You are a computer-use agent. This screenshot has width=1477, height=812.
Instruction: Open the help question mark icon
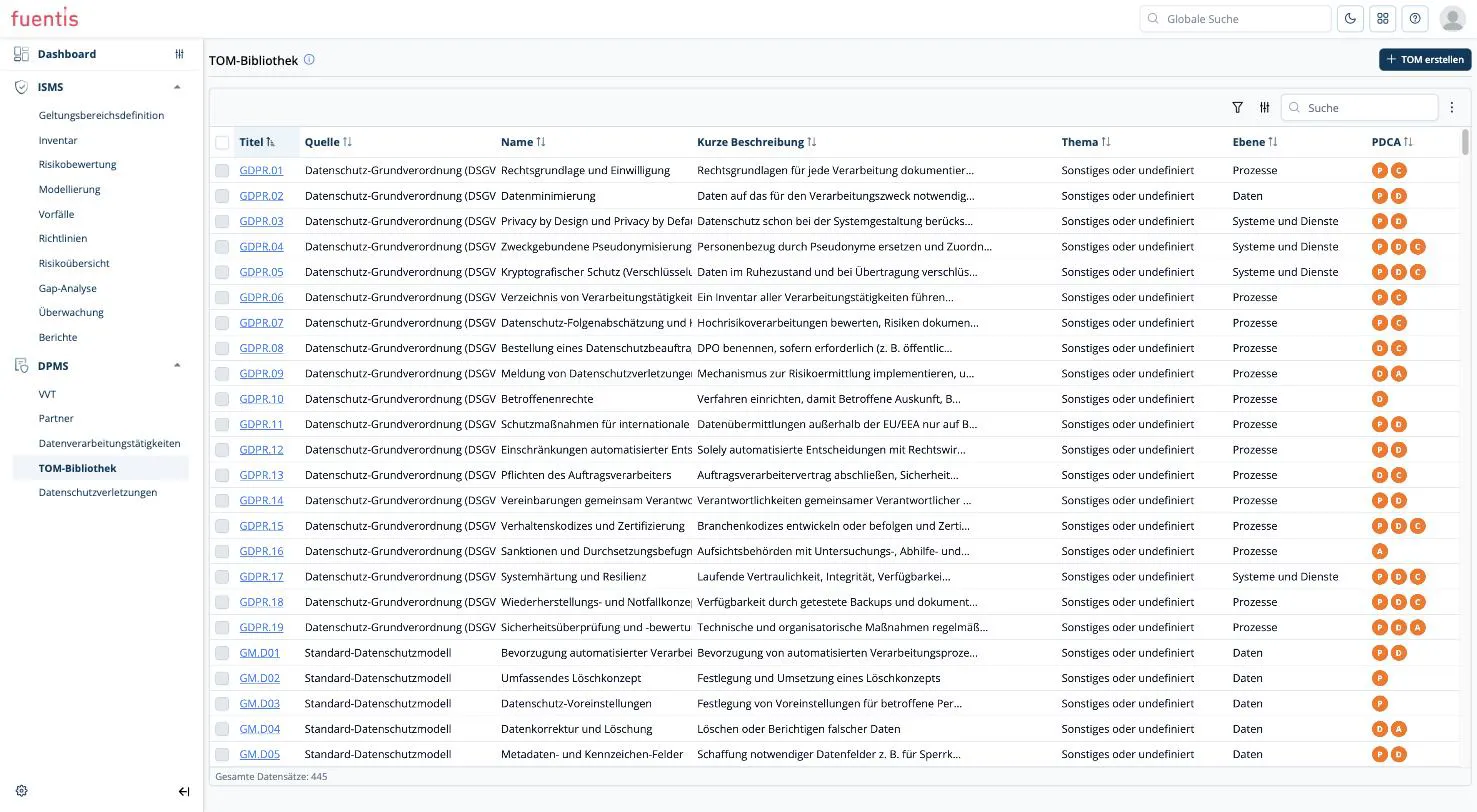[1415, 18]
